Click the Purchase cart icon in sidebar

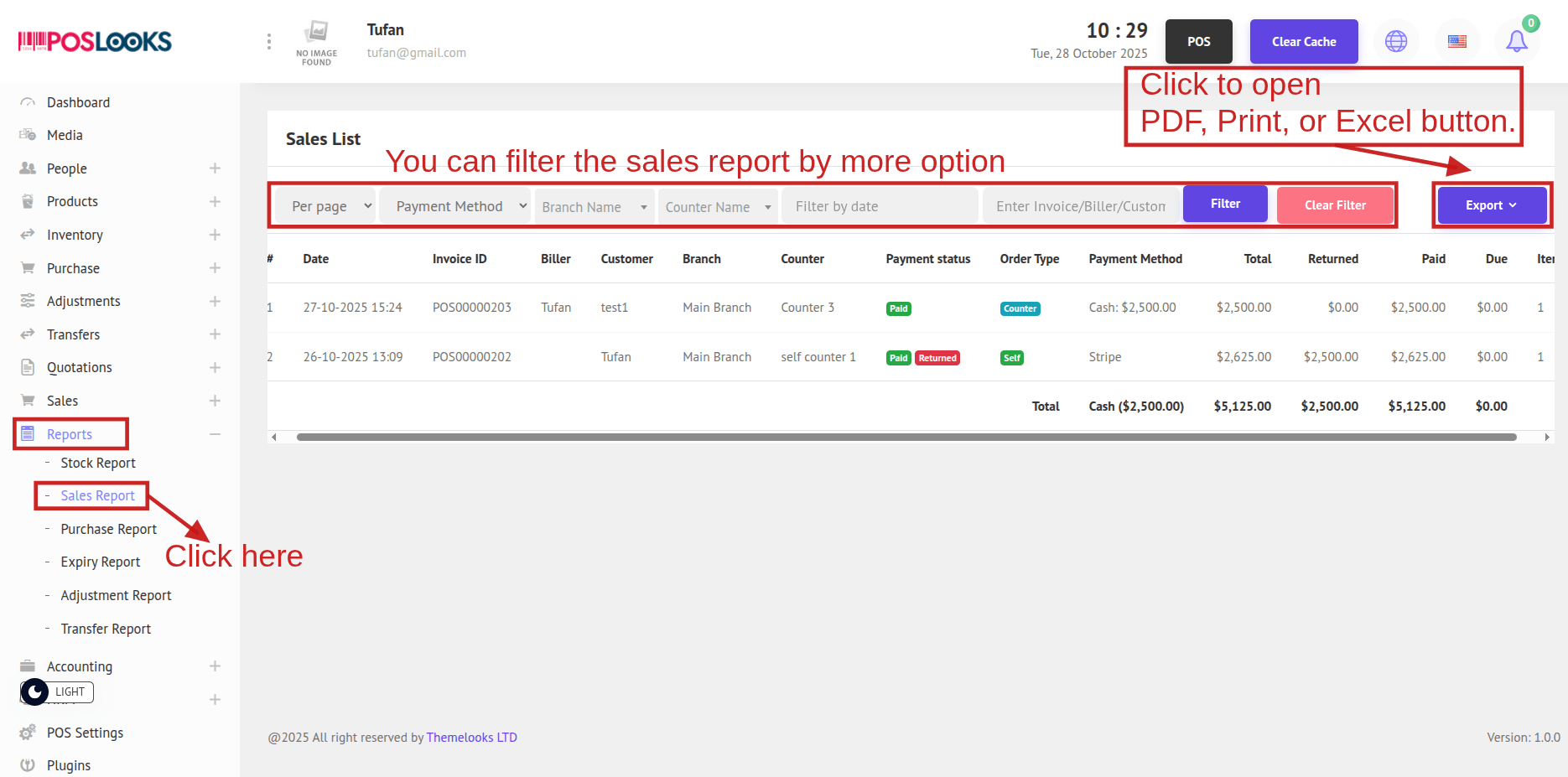[x=28, y=268]
